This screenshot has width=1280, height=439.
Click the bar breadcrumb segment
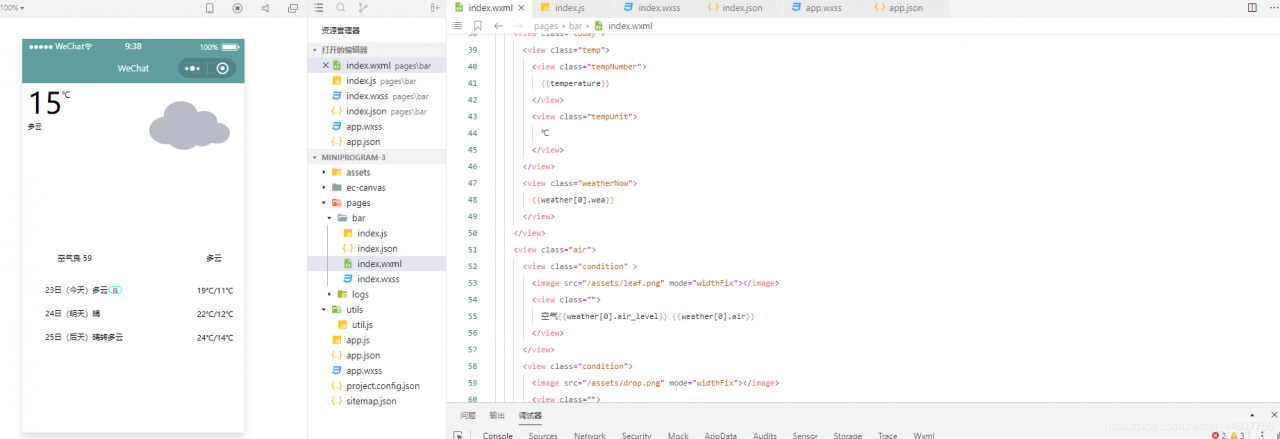576,26
